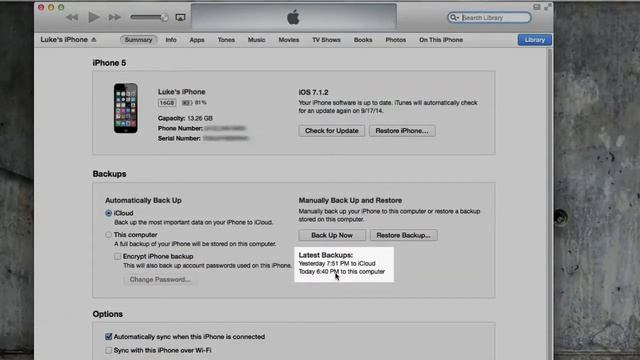Click the Phone Number label
The image size is (640, 360).
[180, 128]
